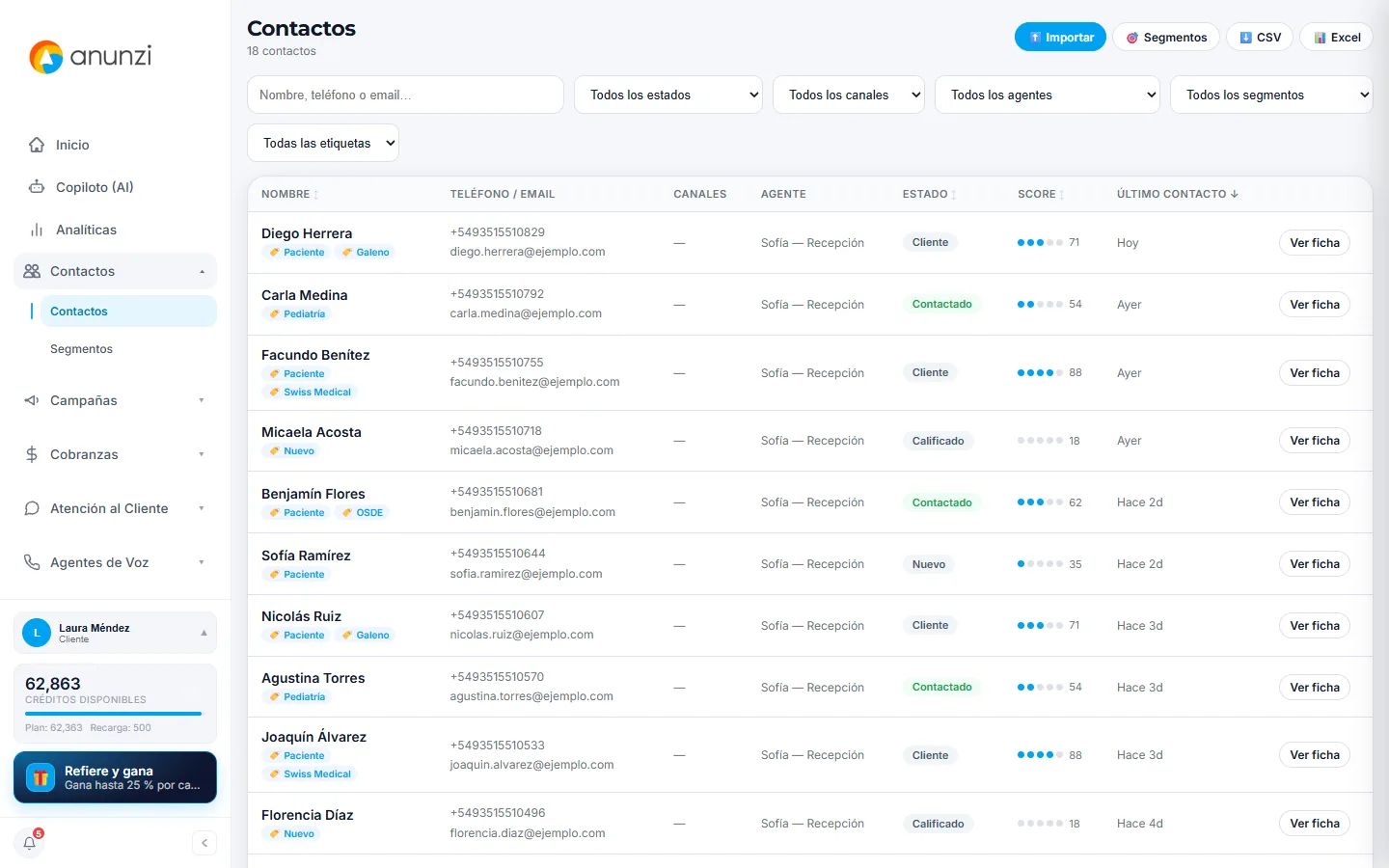Open the Analíticas chart icon
The width and height of the screenshot is (1389, 868).
tap(37, 230)
